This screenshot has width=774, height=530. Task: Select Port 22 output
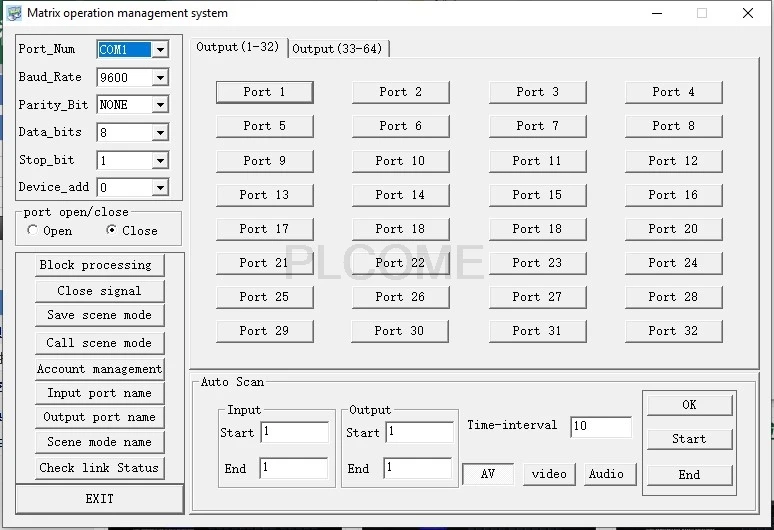click(401, 264)
